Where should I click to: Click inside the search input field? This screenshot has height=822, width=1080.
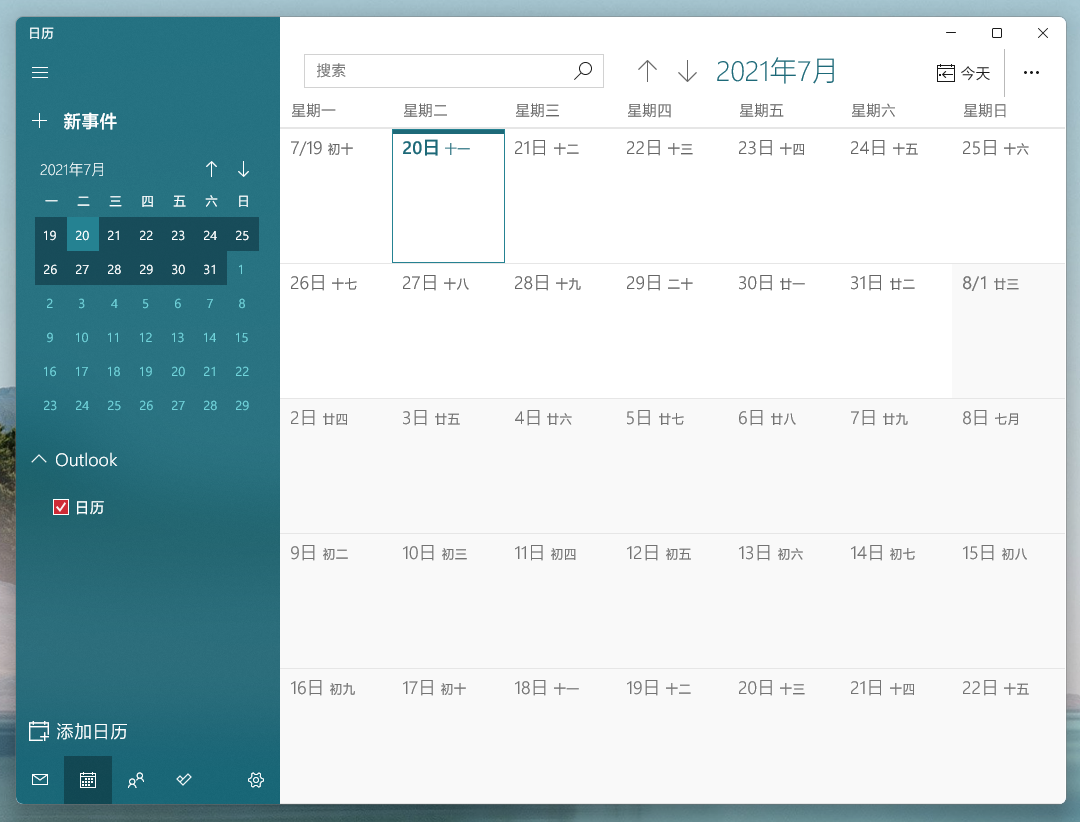[440, 71]
